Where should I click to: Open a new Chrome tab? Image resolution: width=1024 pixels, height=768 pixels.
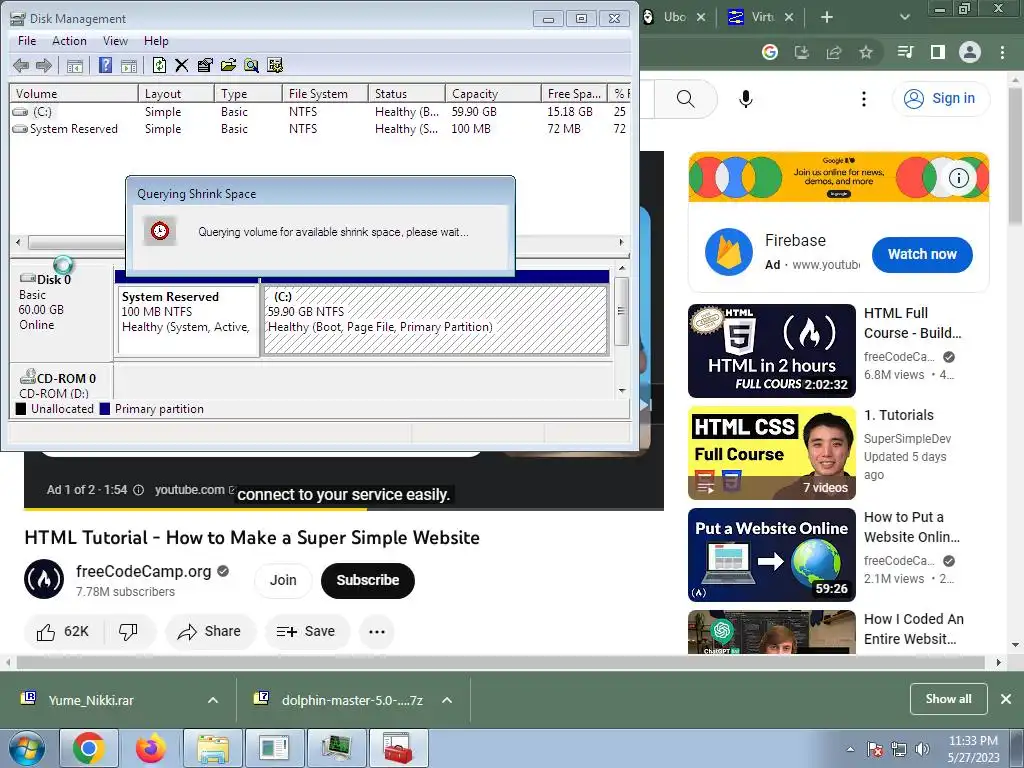point(827,17)
